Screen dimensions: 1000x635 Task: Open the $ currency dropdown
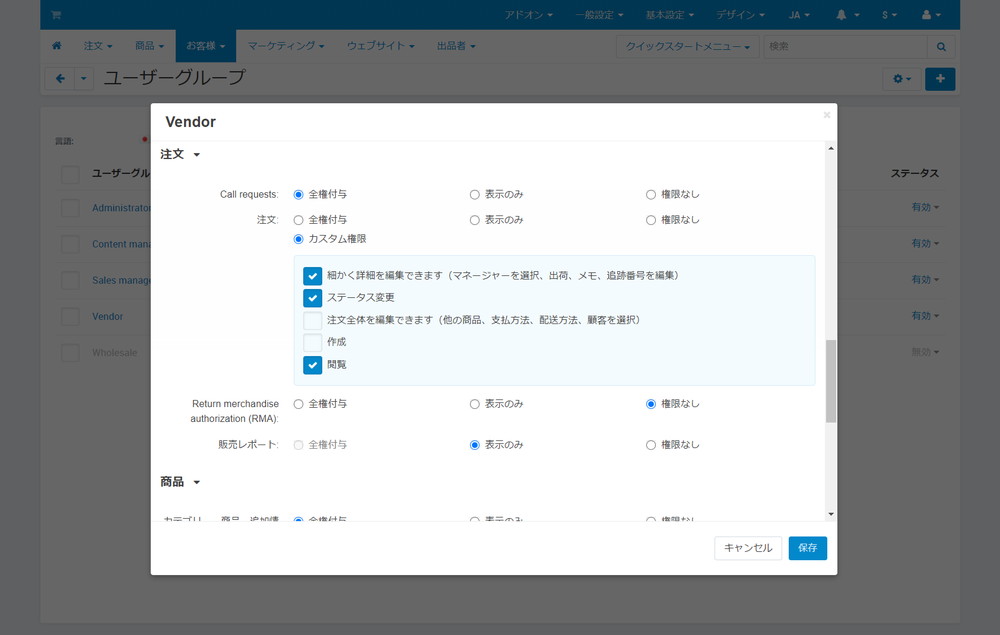point(890,15)
